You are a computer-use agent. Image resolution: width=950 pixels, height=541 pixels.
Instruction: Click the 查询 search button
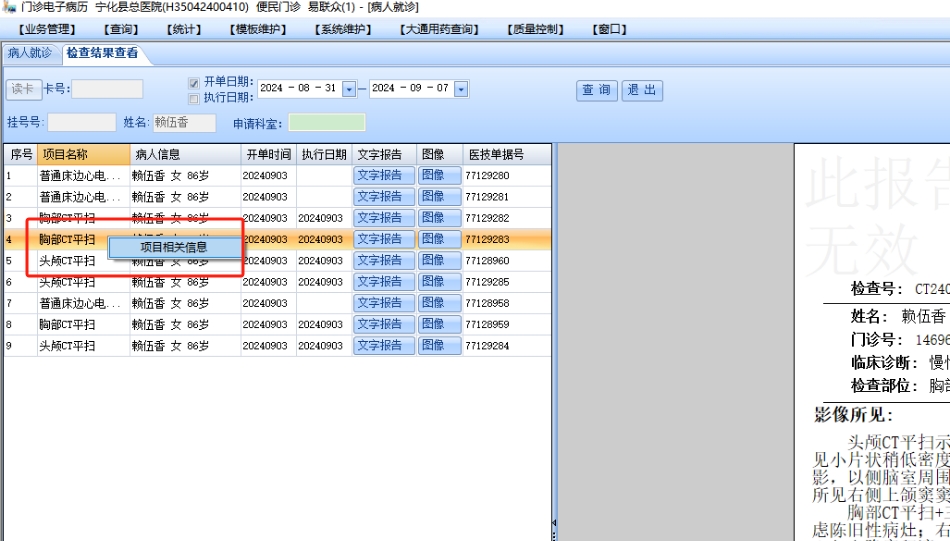pyautogui.click(x=597, y=90)
